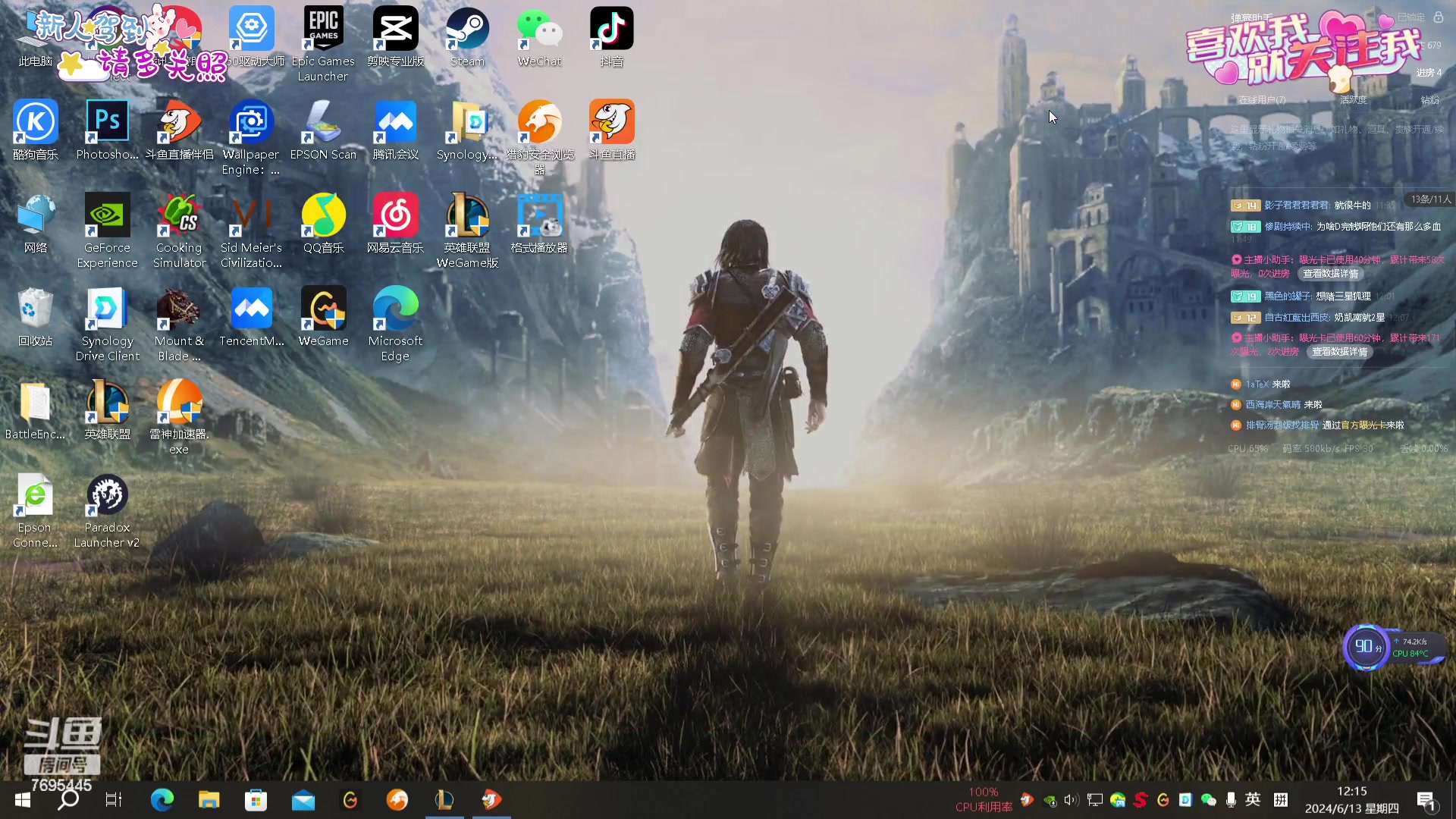This screenshot has height=819, width=1456.
Task: Toggle the 英 input language indicator
Action: 1253,799
